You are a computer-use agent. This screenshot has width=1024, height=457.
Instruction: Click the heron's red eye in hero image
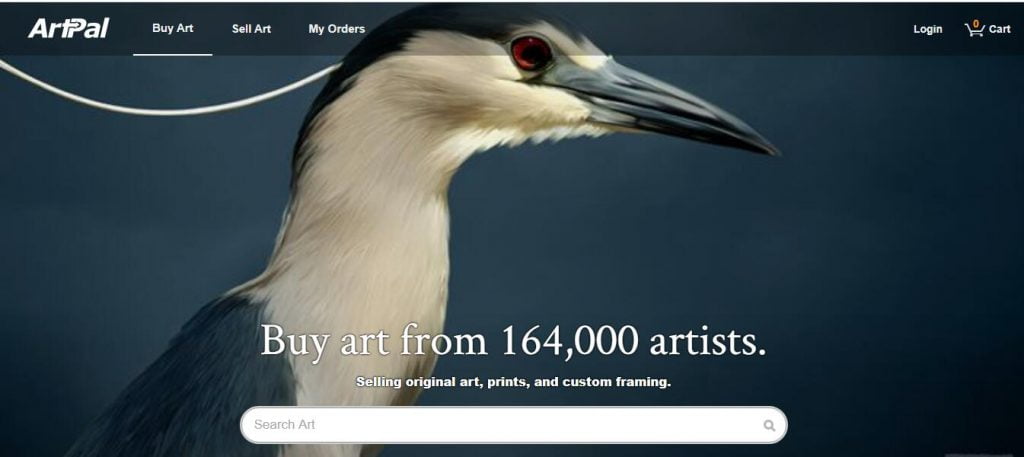[530, 53]
